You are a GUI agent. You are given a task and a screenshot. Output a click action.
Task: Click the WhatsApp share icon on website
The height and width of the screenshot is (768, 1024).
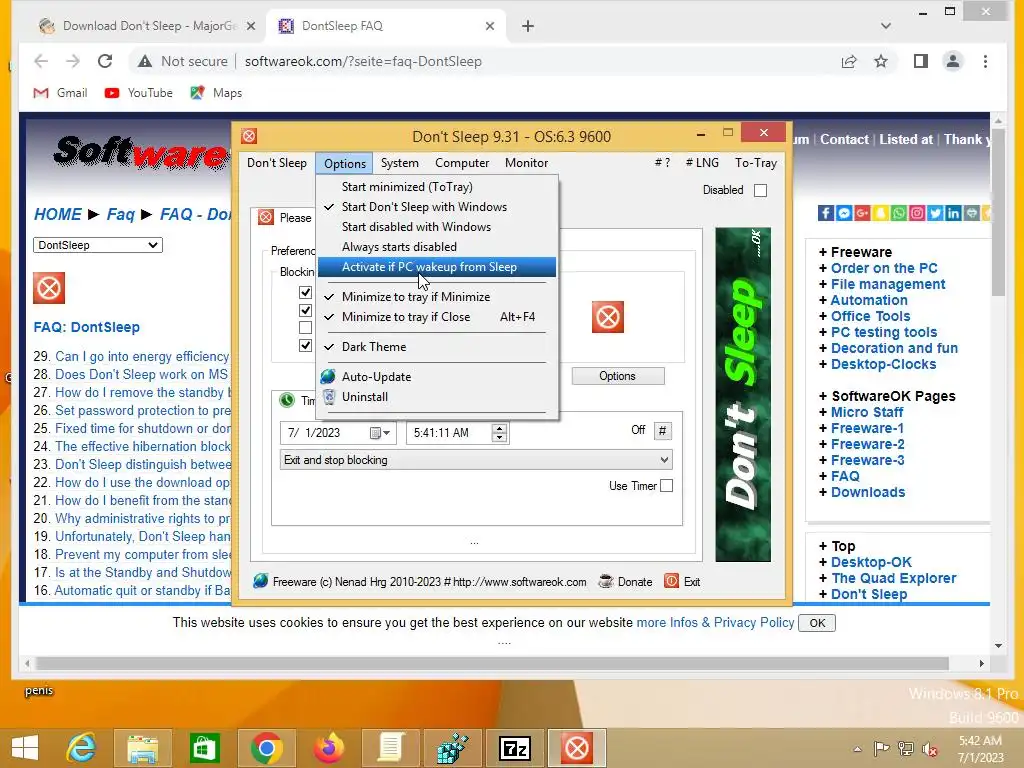pos(899,213)
